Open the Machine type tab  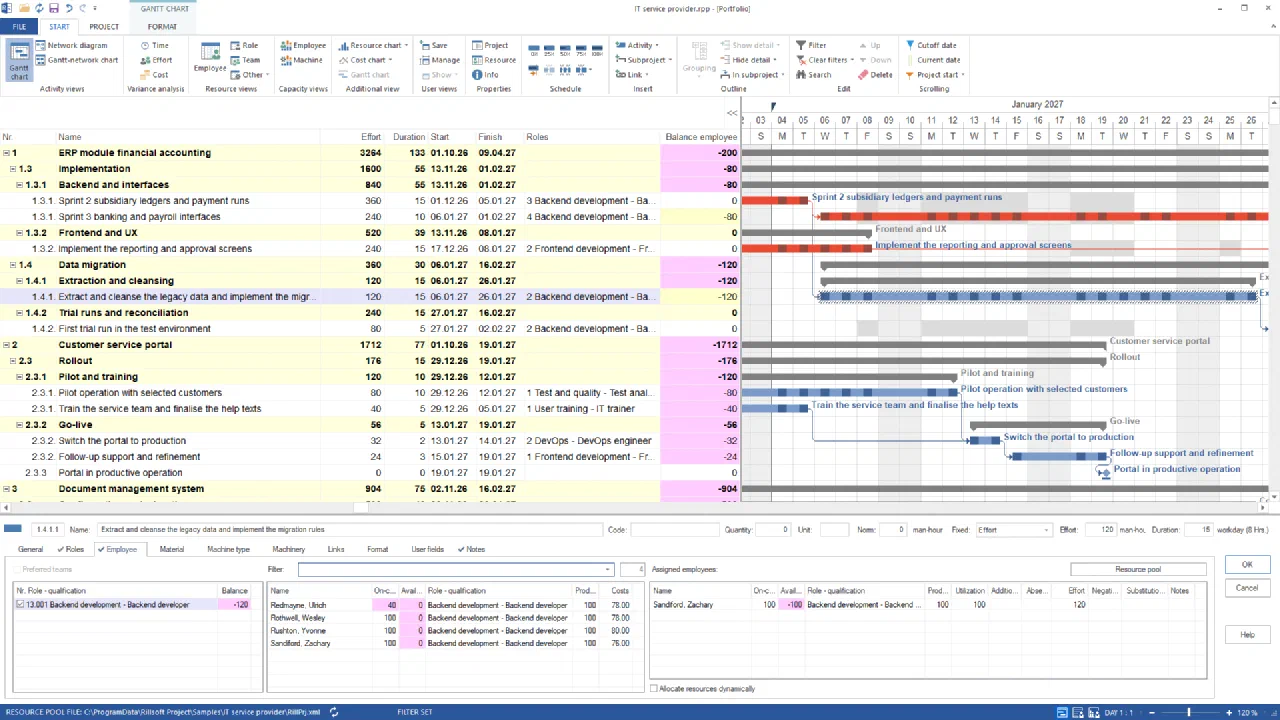(x=228, y=549)
